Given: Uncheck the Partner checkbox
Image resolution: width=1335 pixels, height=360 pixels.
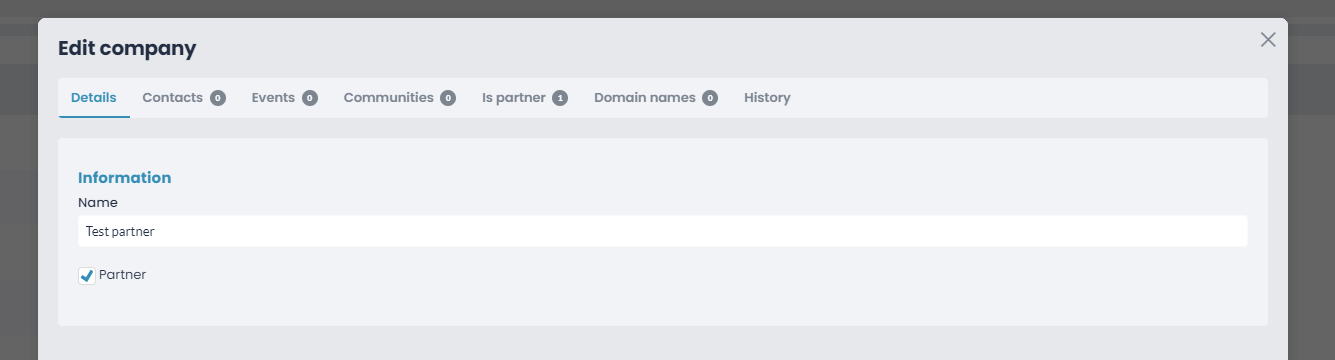Looking at the screenshot, I should [x=87, y=275].
